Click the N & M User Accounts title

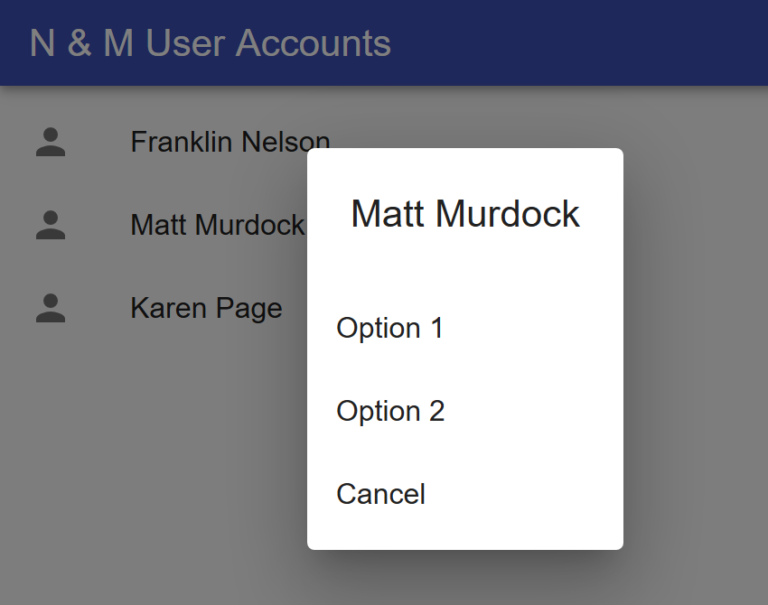[210, 43]
